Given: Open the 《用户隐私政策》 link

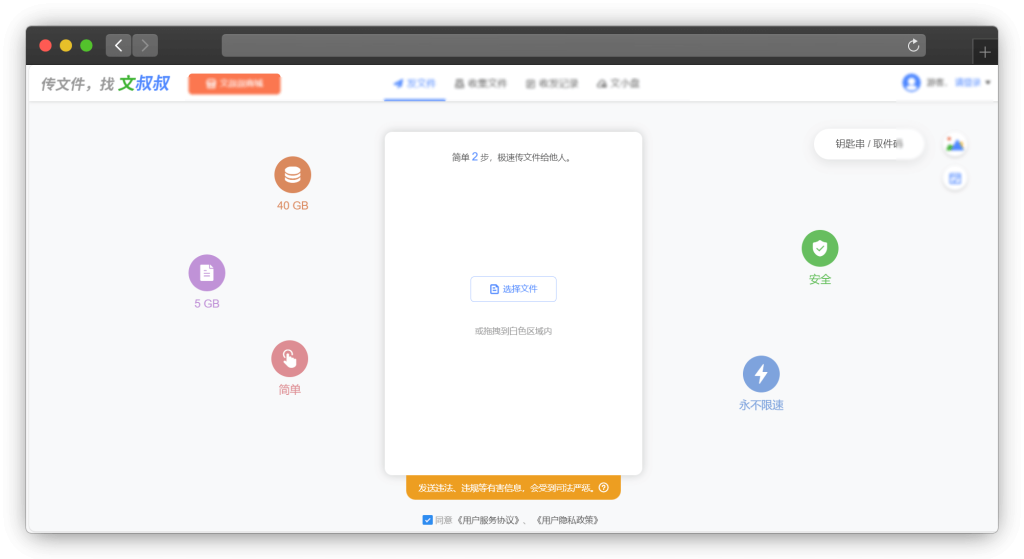Looking at the screenshot, I should tap(567, 520).
